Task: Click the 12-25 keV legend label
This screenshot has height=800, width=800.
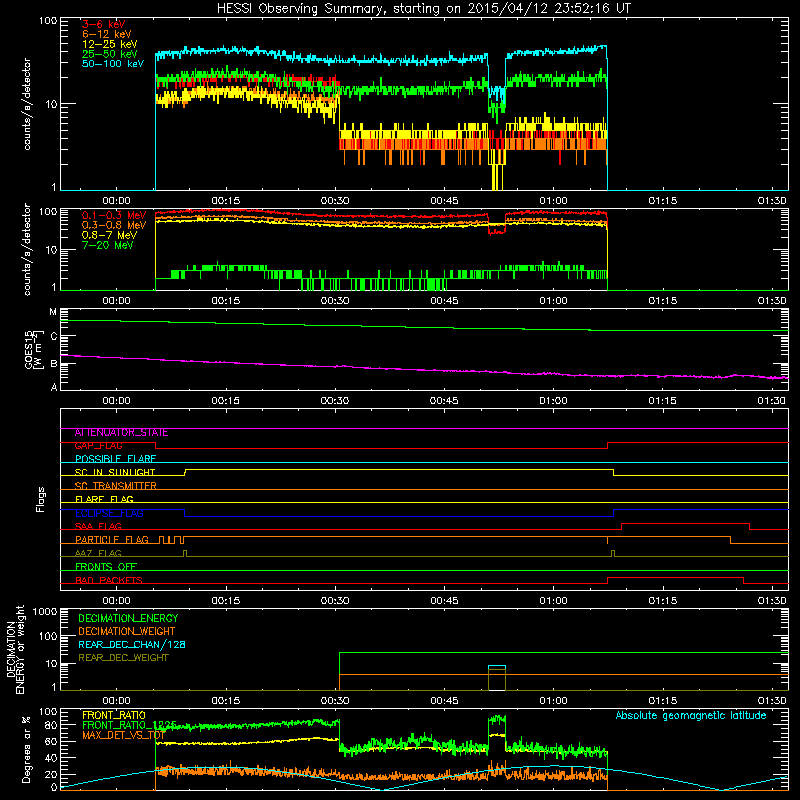Action: pos(110,44)
